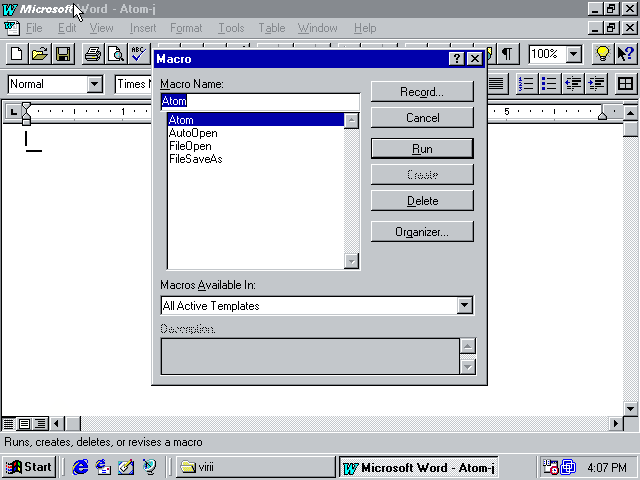Open the Tools menu

click(231, 28)
